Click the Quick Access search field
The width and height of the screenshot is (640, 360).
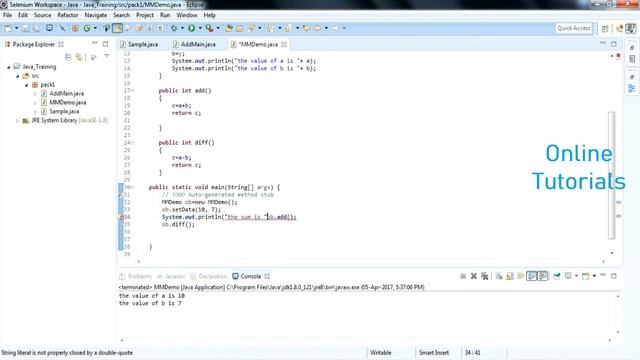tap(574, 28)
